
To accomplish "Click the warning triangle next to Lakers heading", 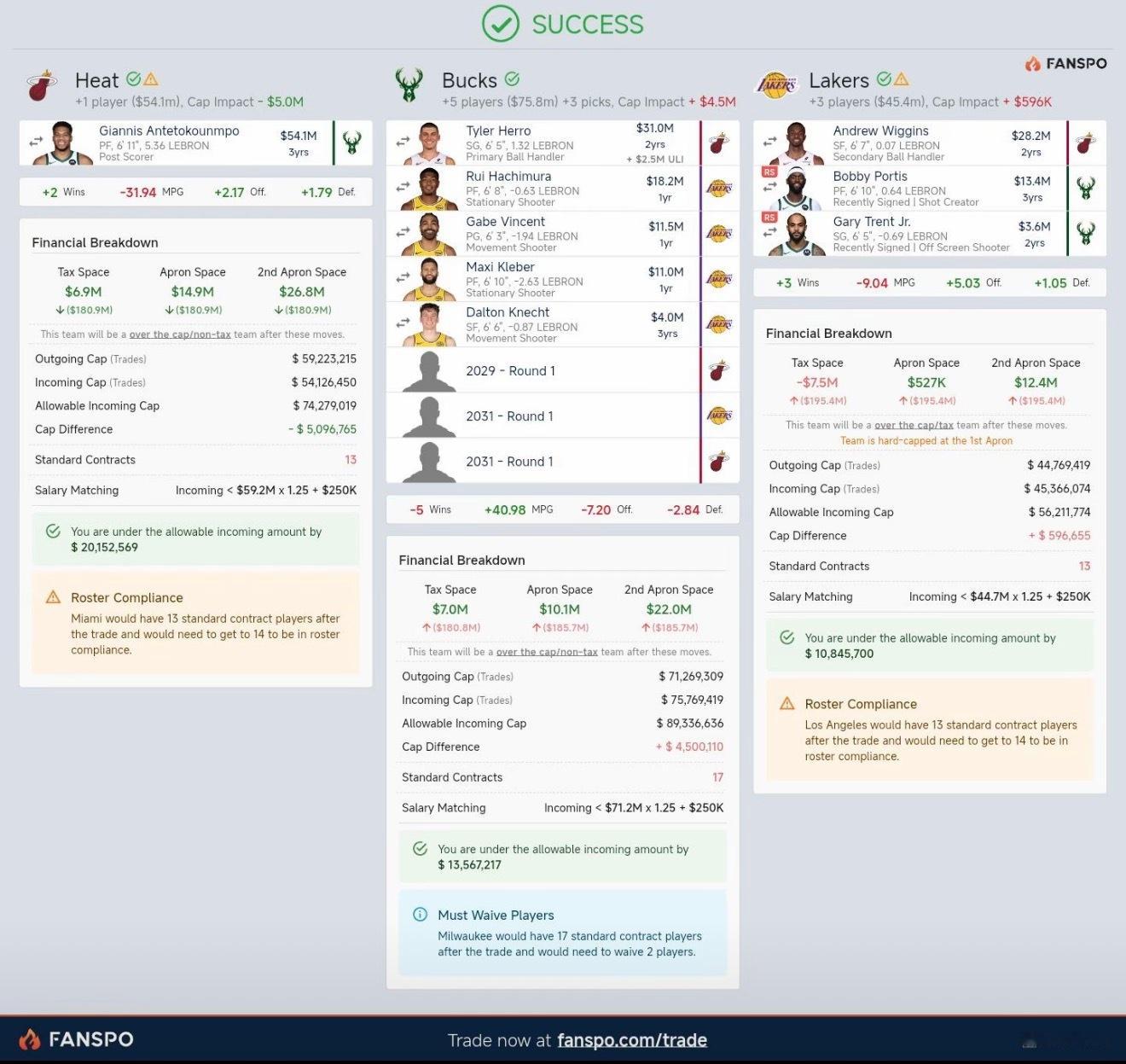I will tap(901, 79).
